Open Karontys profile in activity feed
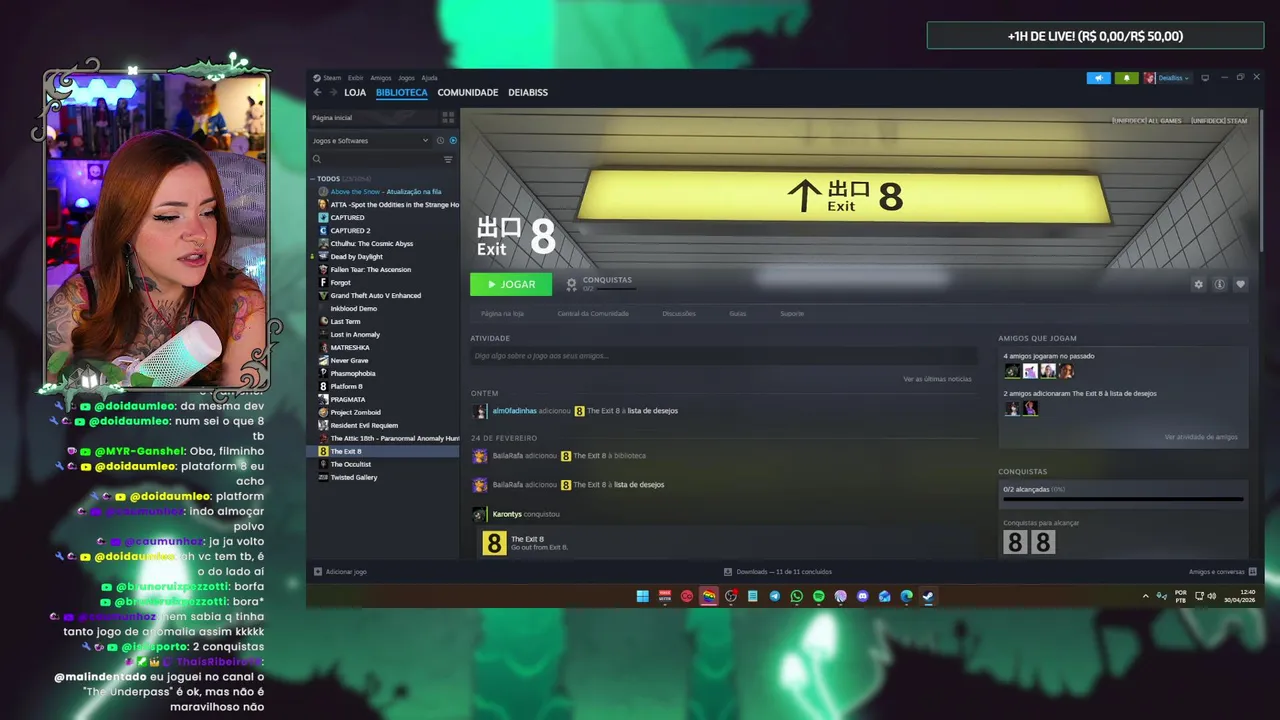1280x720 pixels. [507, 514]
